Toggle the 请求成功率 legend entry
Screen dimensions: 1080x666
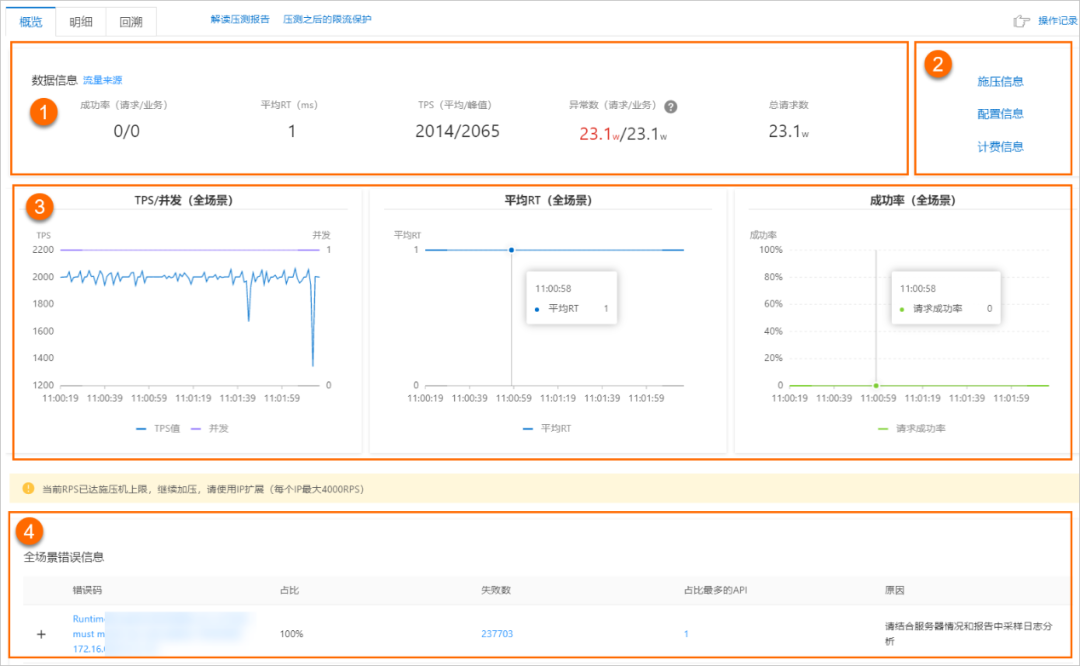912,428
